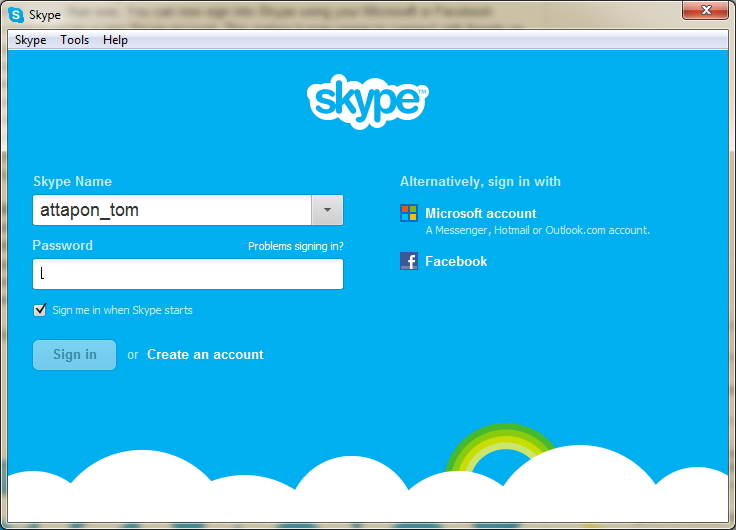Open the Help menu
The height and width of the screenshot is (530, 736).
click(x=115, y=40)
